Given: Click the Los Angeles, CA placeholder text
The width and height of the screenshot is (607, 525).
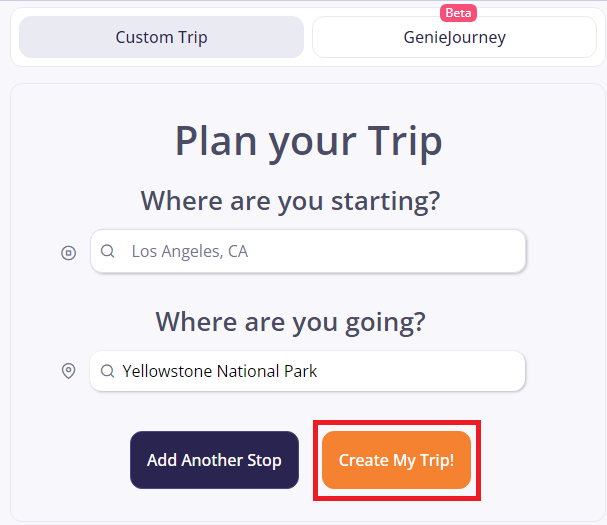Looking at the screenshot, I should click(x=190, y=252).
